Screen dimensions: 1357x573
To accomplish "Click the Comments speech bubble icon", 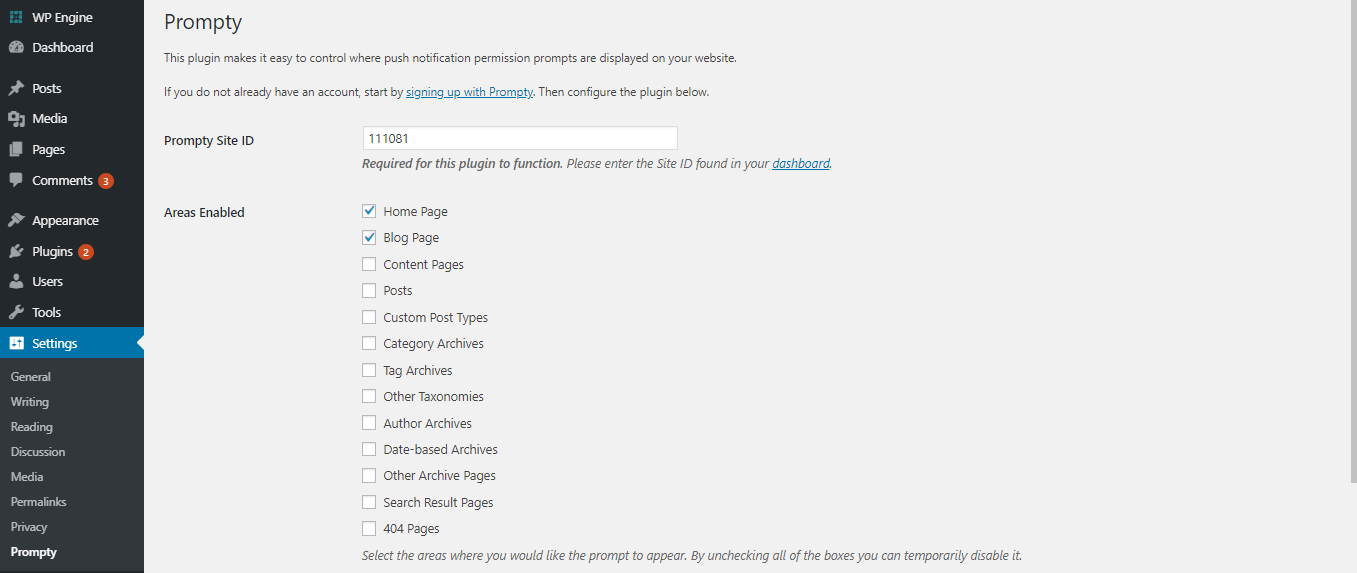I will point(16,180).
